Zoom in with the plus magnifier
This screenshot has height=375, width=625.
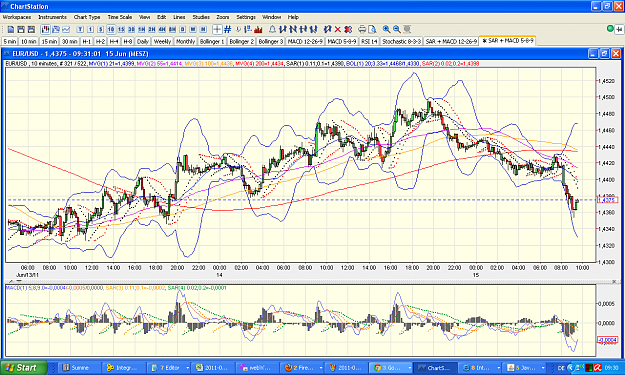(386, 29)
